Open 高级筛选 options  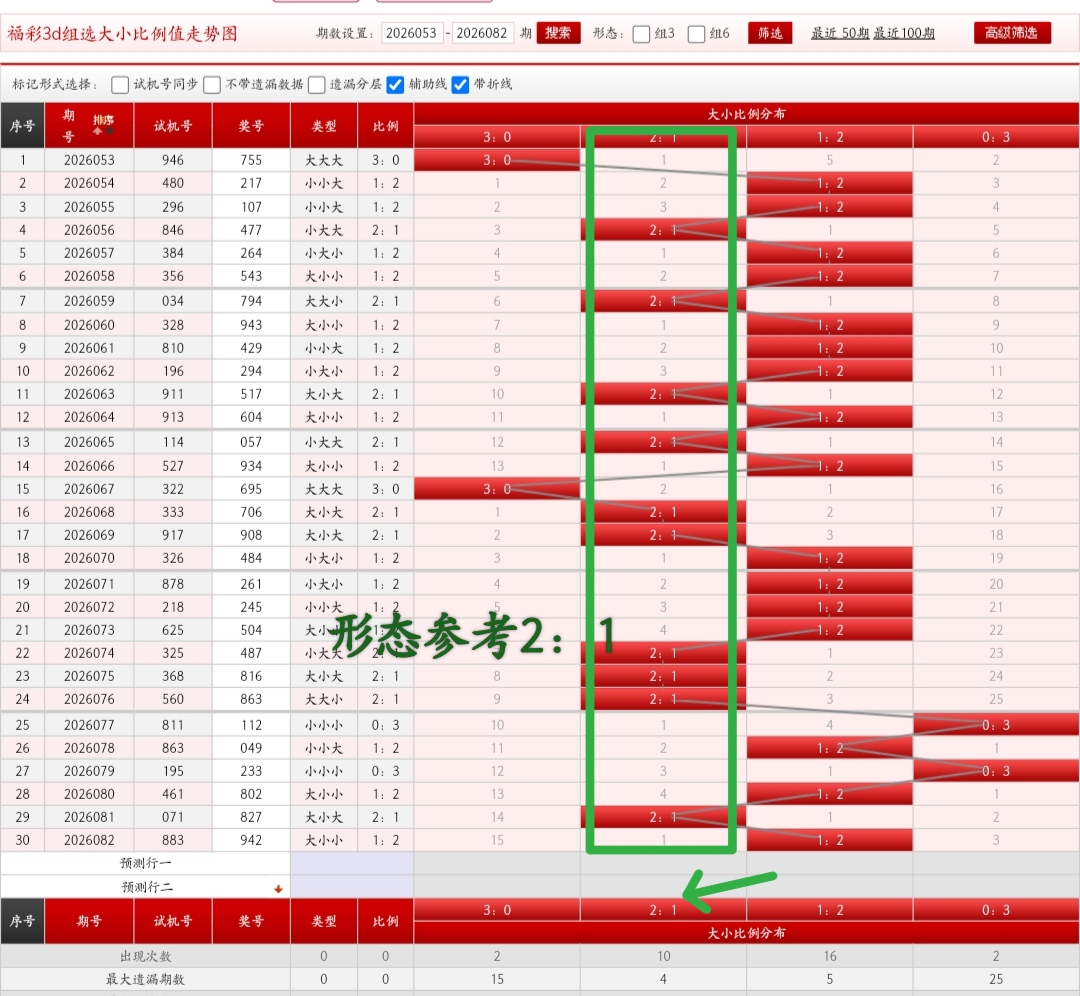1012,33
